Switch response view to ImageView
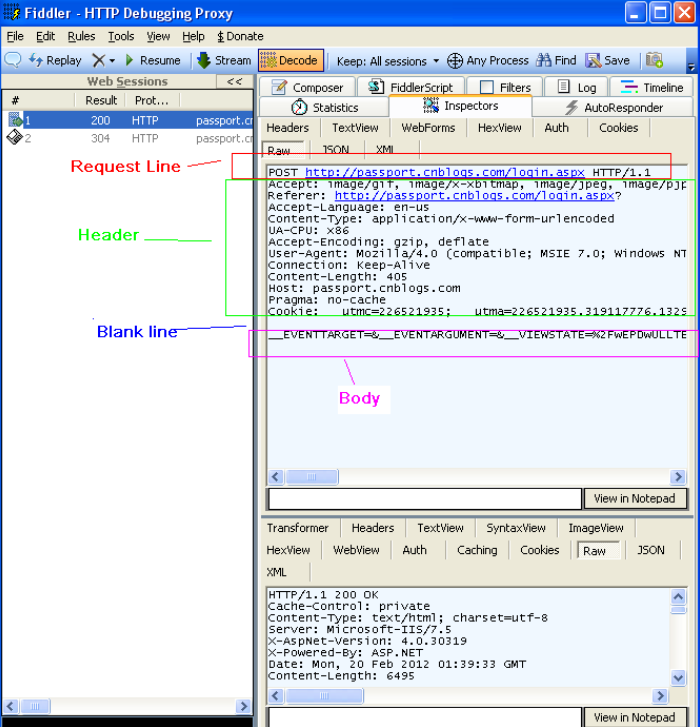Viewport: 700px width, 727px height. click(x=596, y=528)
